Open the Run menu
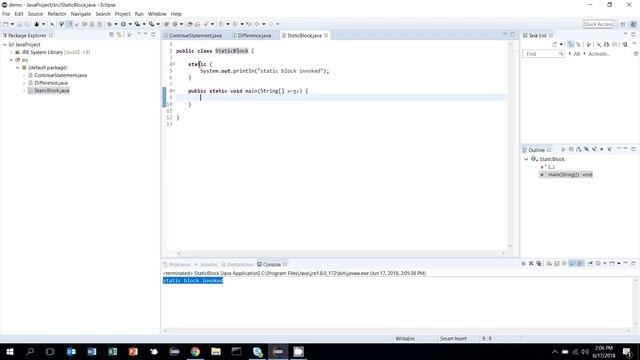This screenshot has height=360, width=640. tap(139, 14)
